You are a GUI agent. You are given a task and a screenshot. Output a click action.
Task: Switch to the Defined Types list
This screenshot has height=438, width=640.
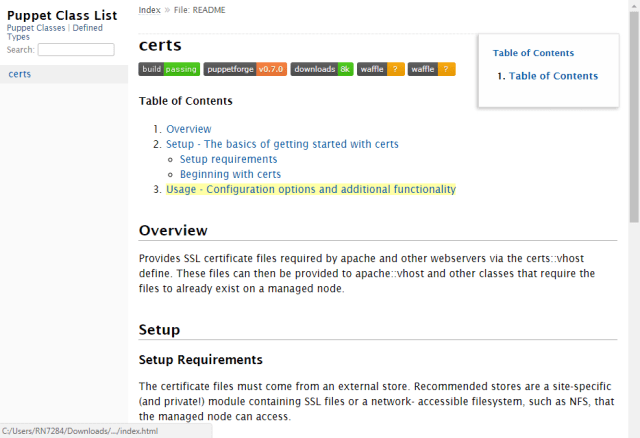click(87, 28)
